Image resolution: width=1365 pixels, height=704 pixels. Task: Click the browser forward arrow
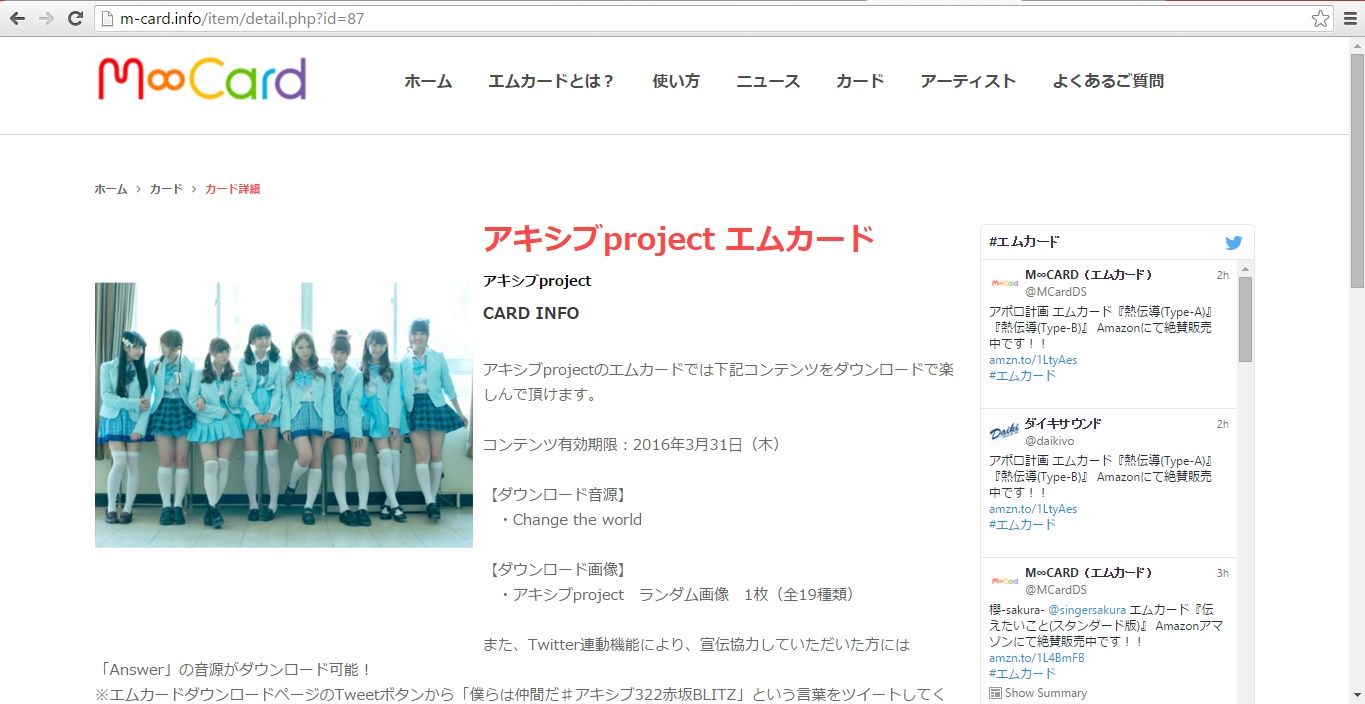[45, 18]
